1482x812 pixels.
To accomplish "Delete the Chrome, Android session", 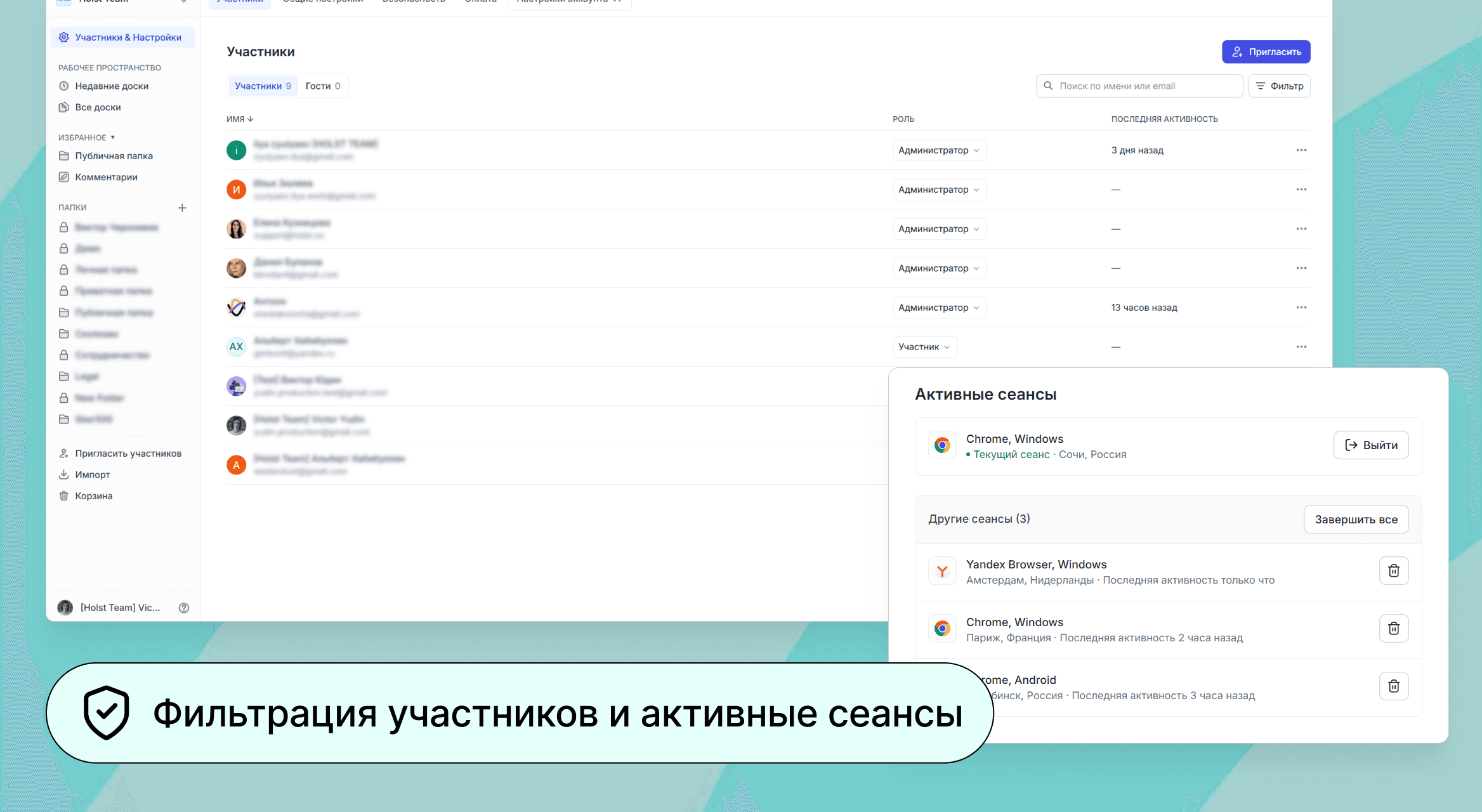I will [1393, 686].
